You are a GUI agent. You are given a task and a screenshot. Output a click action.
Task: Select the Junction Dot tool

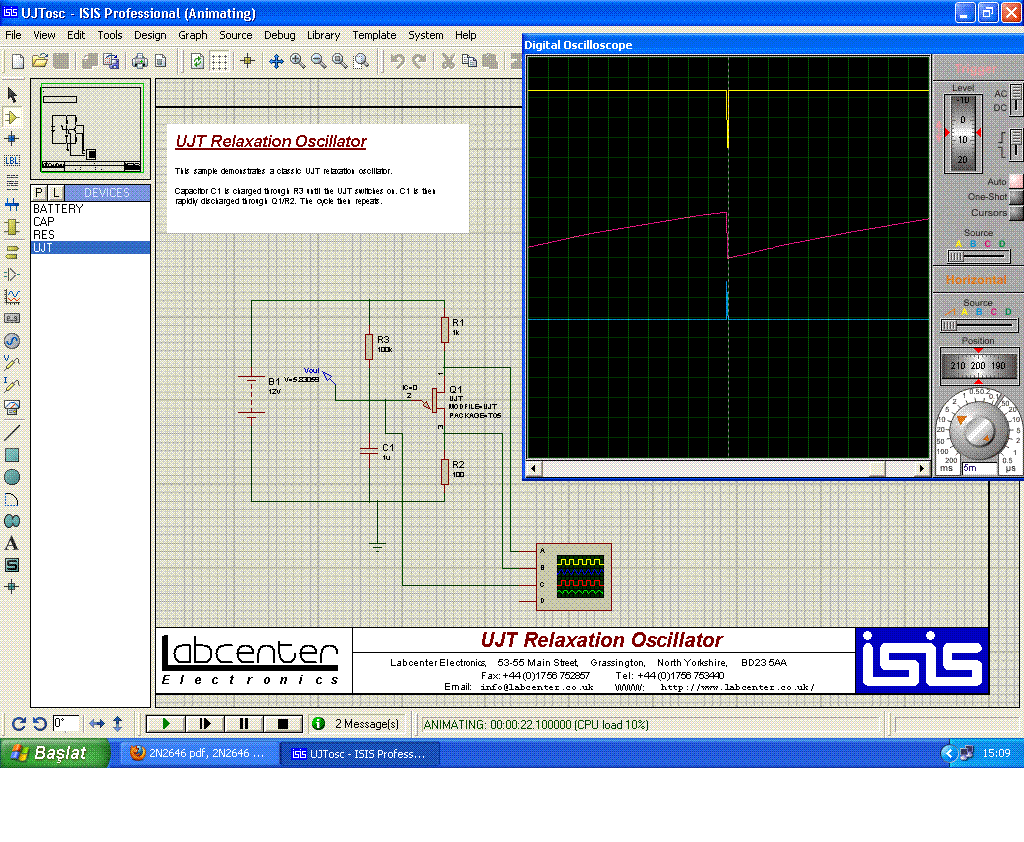[12, 138]
